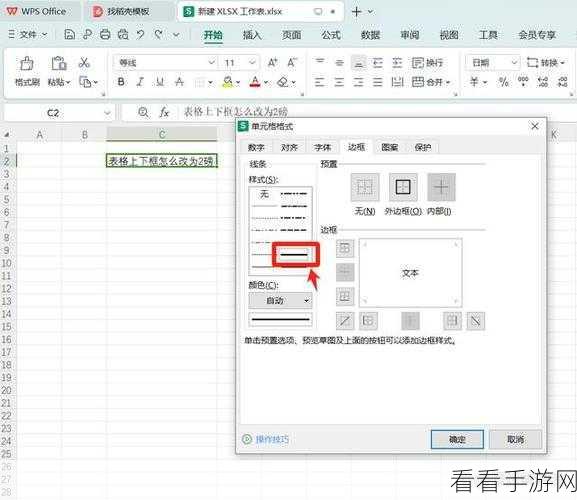
Task: Open the Data (数据) ribbon tab
Action: [x=370, y=35]
